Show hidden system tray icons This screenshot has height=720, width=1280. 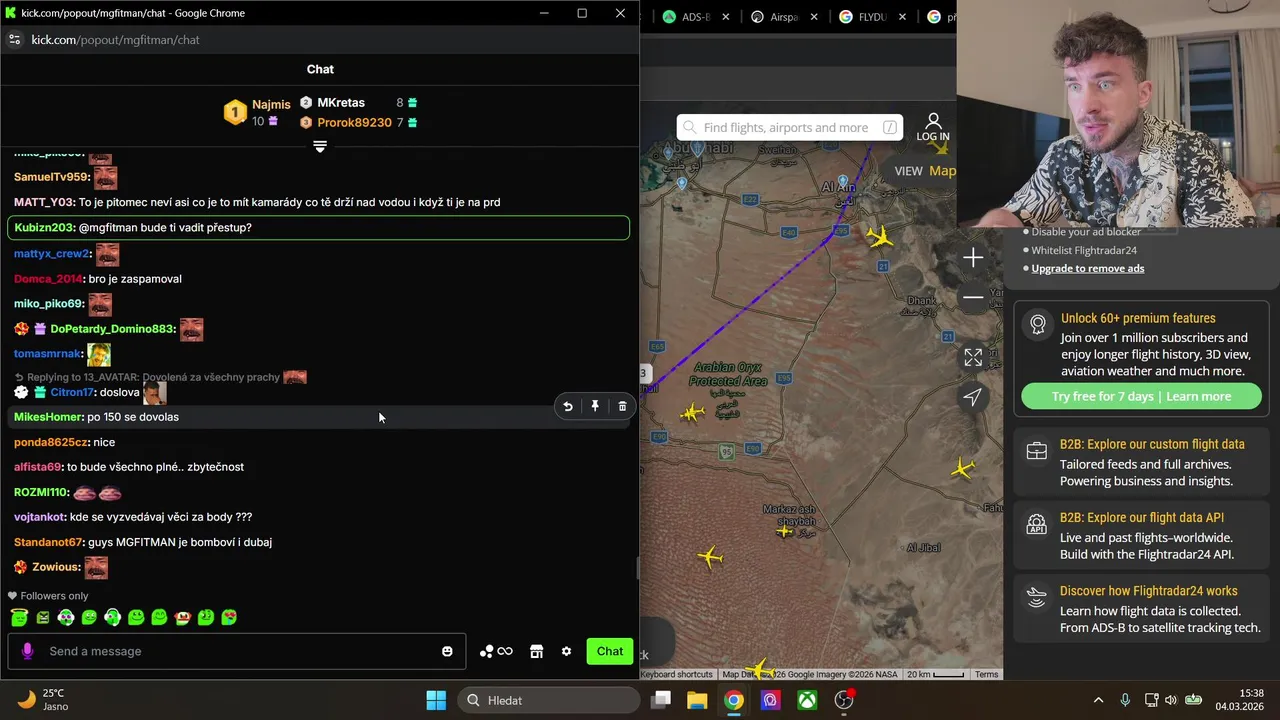coord(1098,700)
